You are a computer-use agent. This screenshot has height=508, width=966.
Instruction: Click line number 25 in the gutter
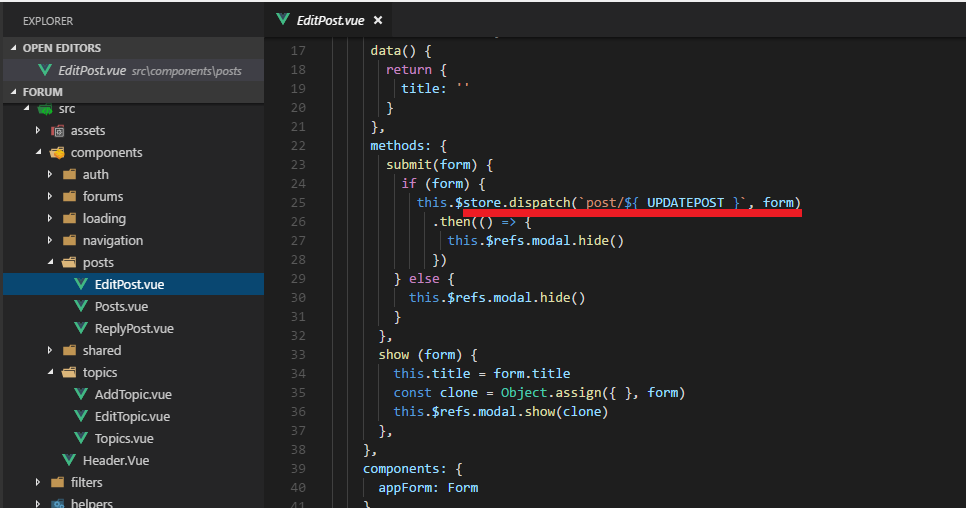(x=298, y=203)
